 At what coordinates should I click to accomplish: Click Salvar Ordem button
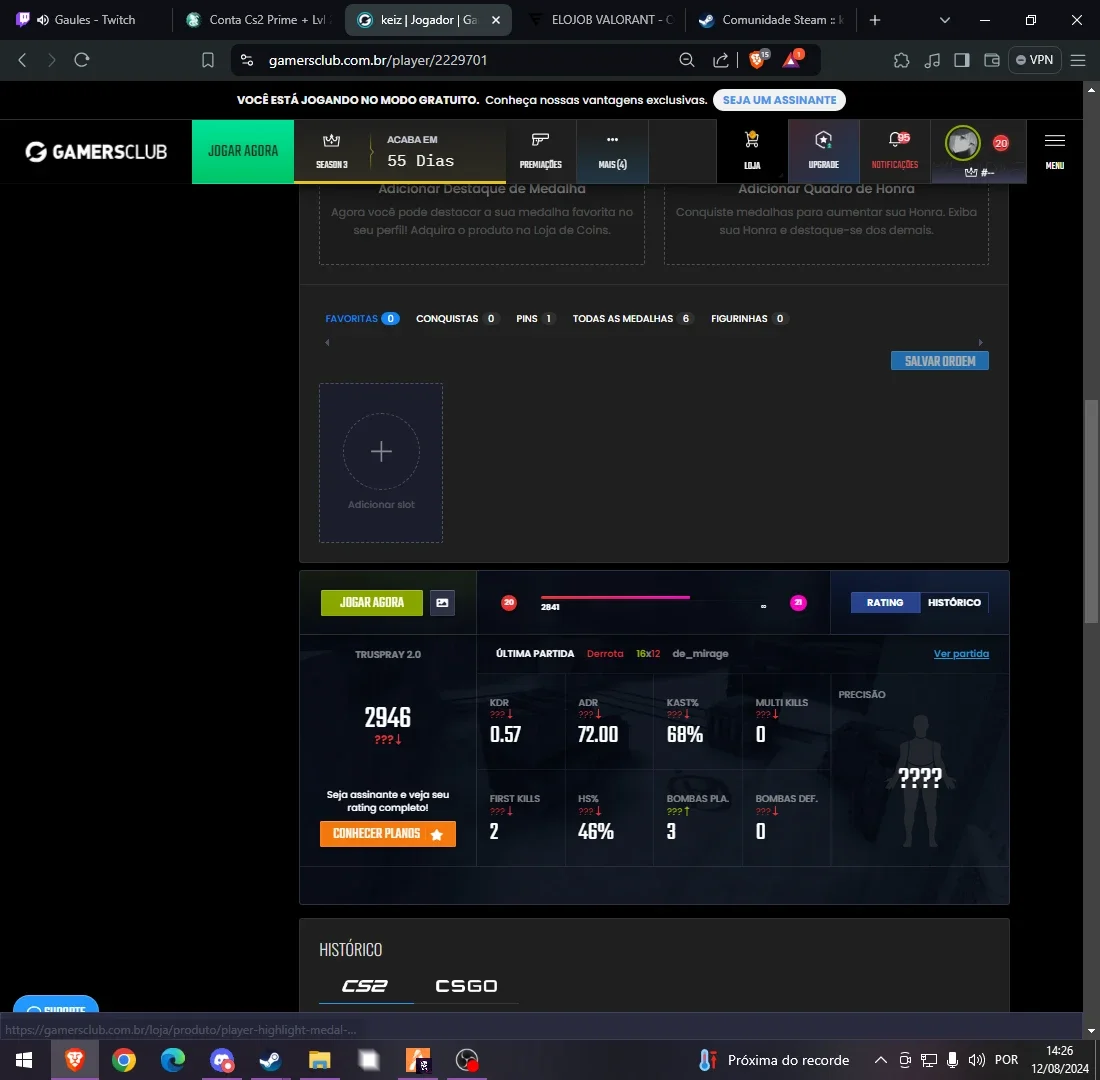(x=939, y=361)
